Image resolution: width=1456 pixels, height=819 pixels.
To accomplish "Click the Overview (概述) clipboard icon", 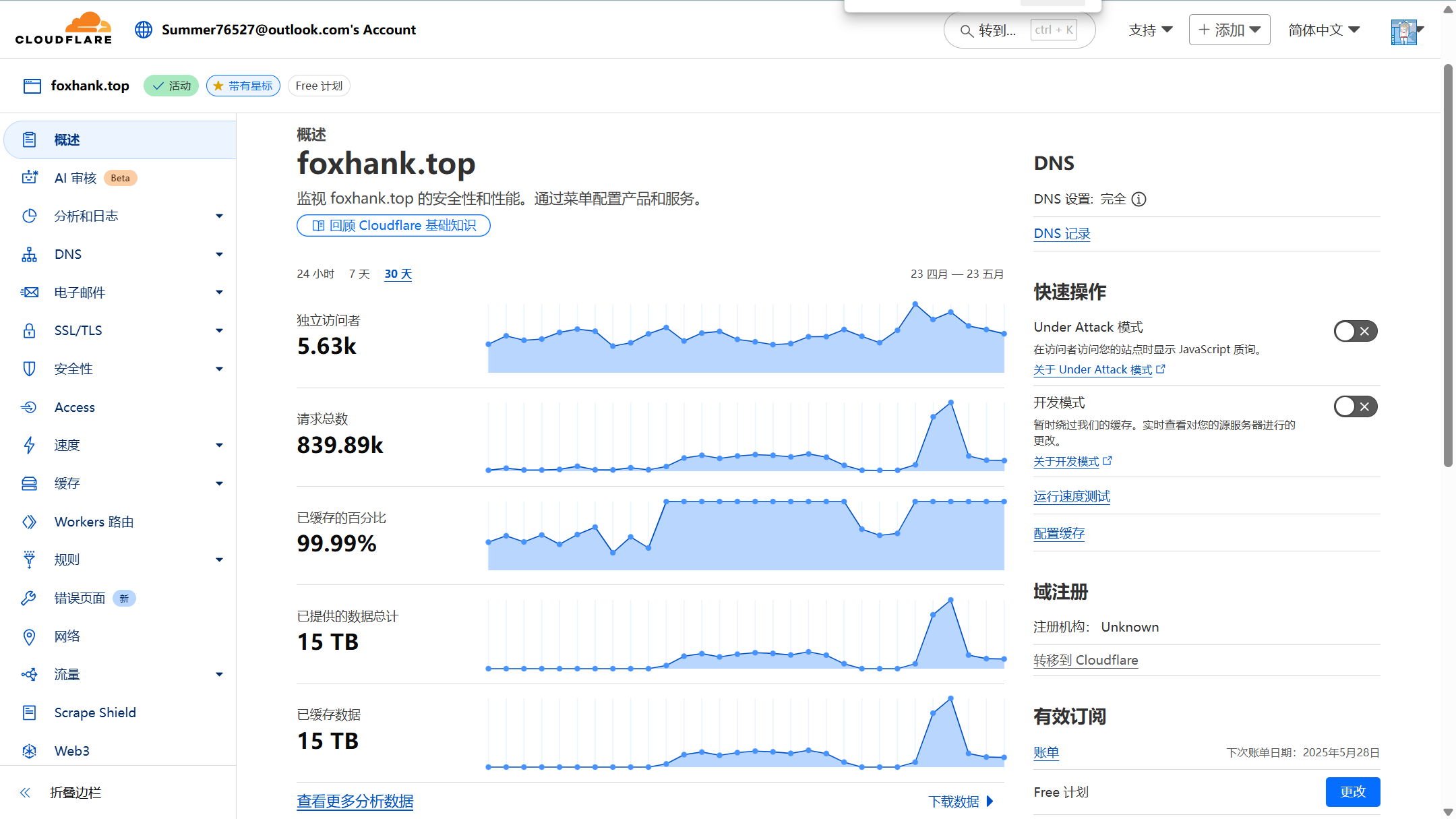I will coord(29,140).
